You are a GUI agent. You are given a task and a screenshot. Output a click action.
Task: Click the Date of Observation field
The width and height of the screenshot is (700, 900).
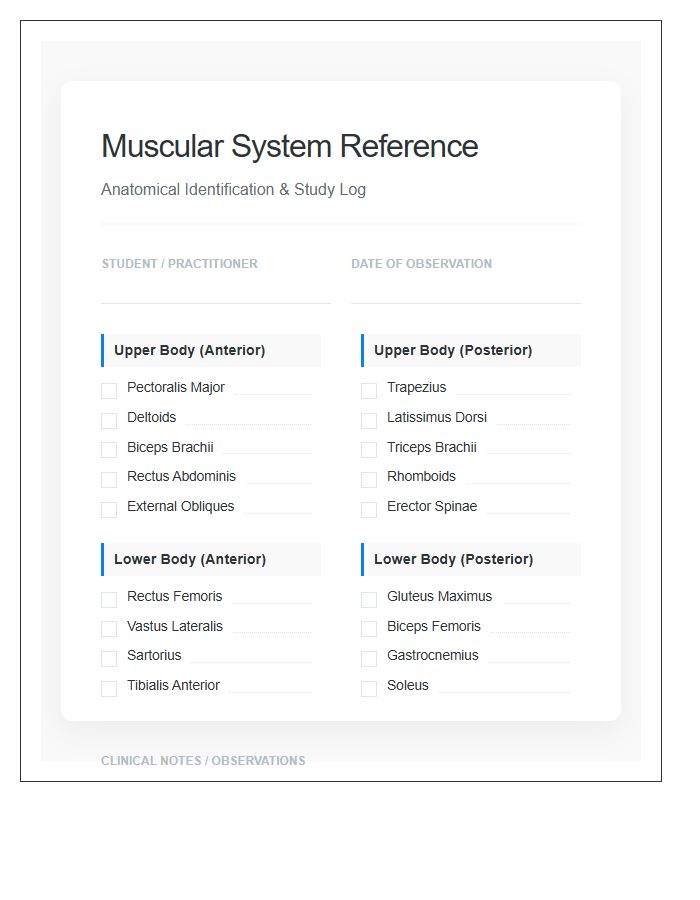click(x=466, y=290)
